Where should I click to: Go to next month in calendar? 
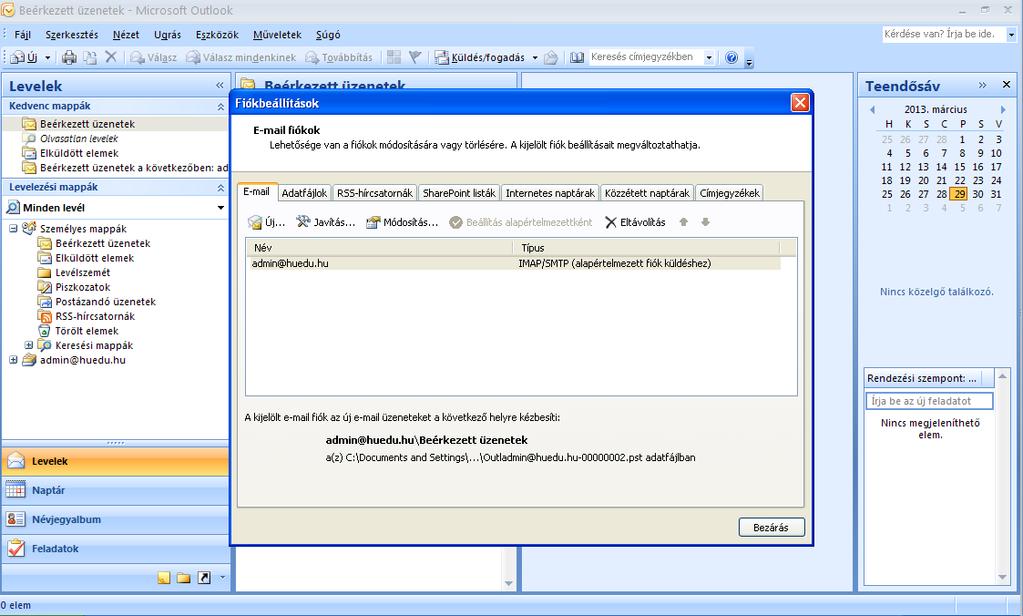1003,110
